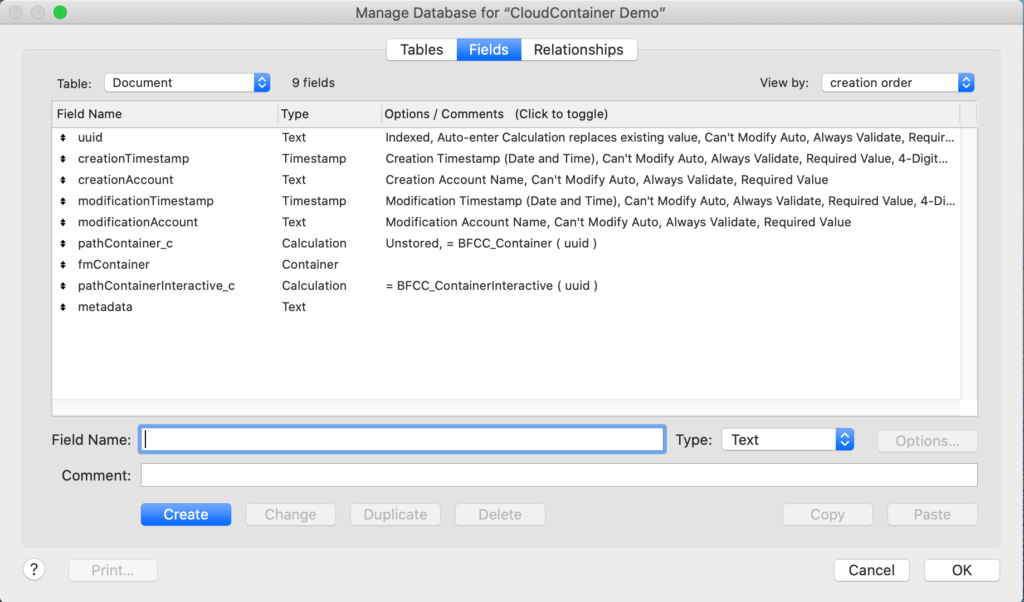The width and height of the screenshot is (1024, 602).
Task: Switch to the Tables tab
Action: (421, 50)
